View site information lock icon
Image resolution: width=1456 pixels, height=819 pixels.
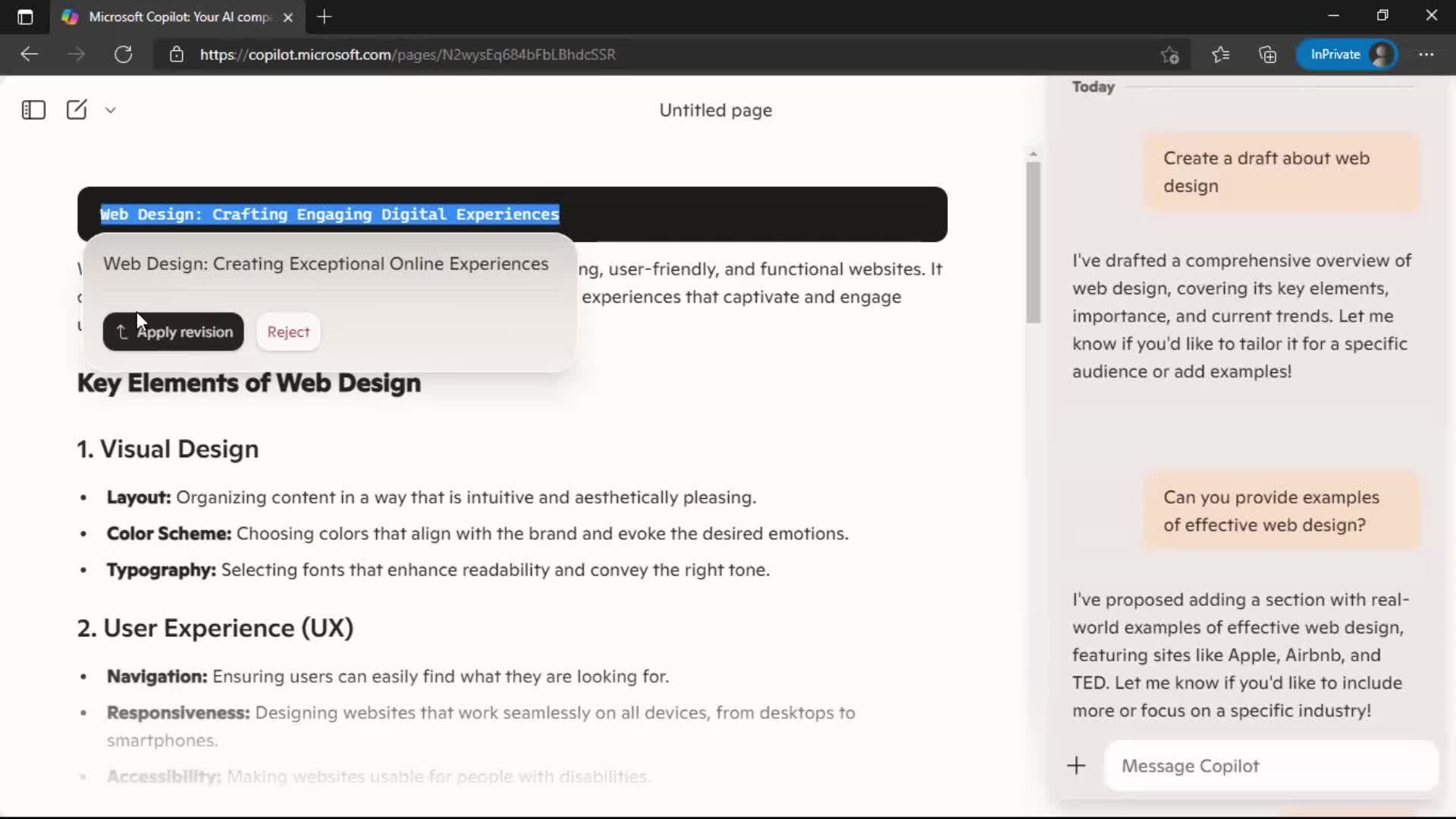pyautogui.click(x=177, y=55)
